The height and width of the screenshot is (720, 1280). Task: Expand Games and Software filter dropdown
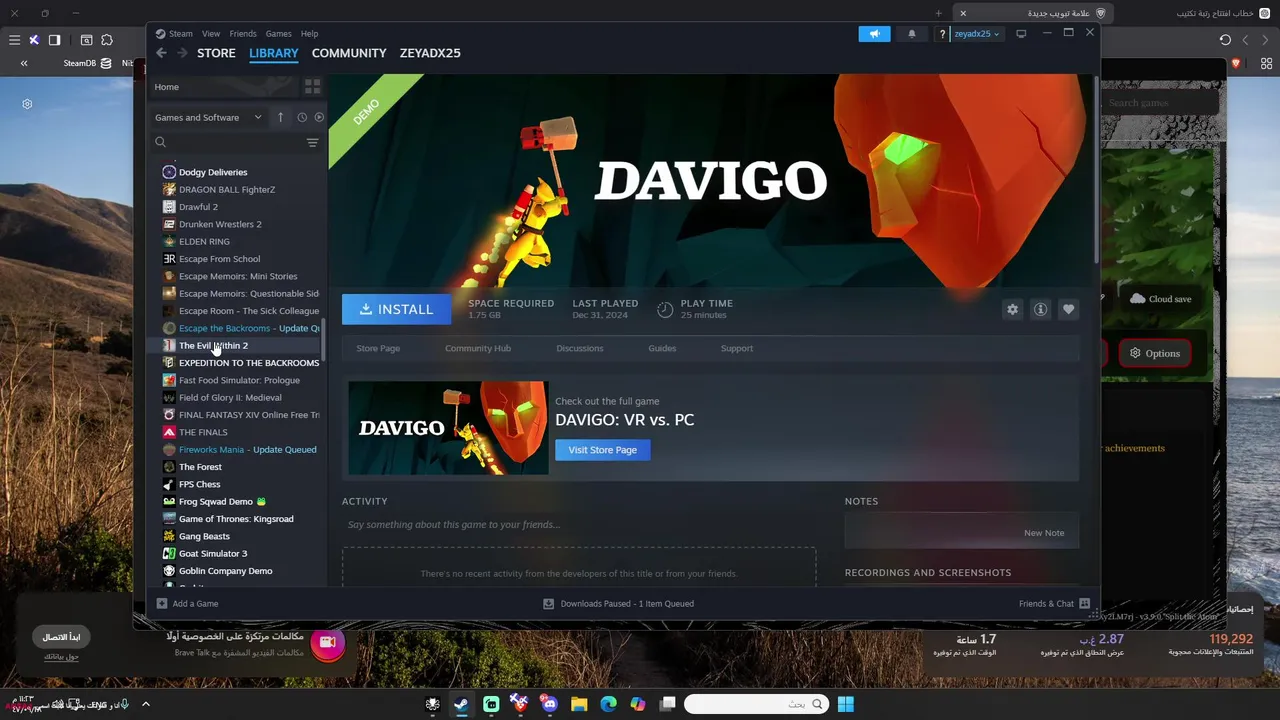(208, 117)
